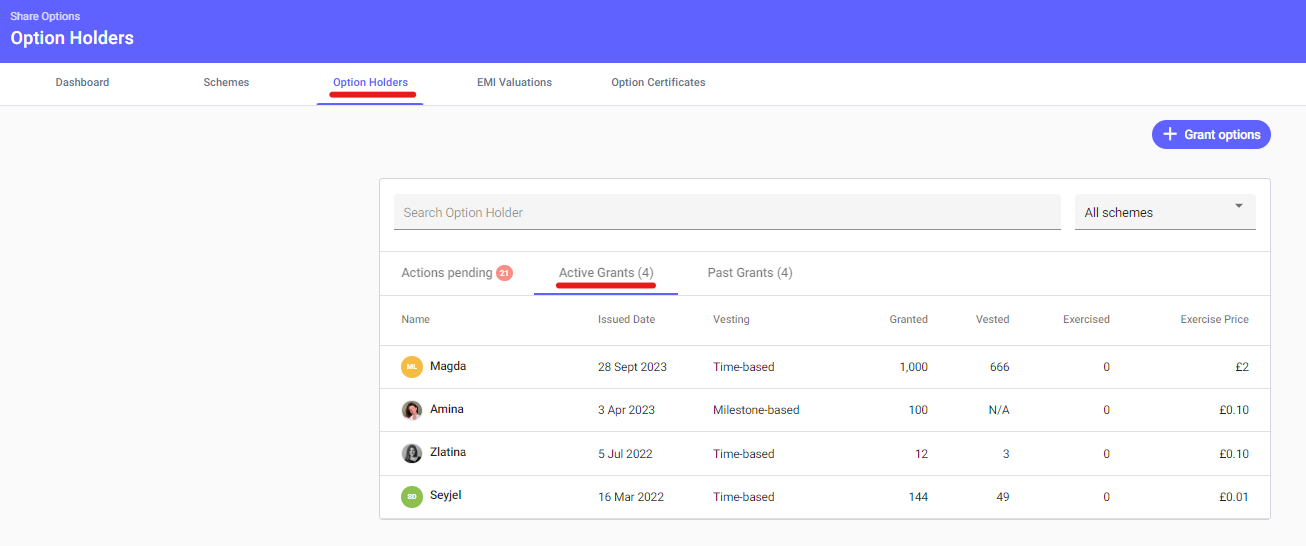1306x546 pixels.
Task: Switch to Actions pending tab
Action: 457,273
